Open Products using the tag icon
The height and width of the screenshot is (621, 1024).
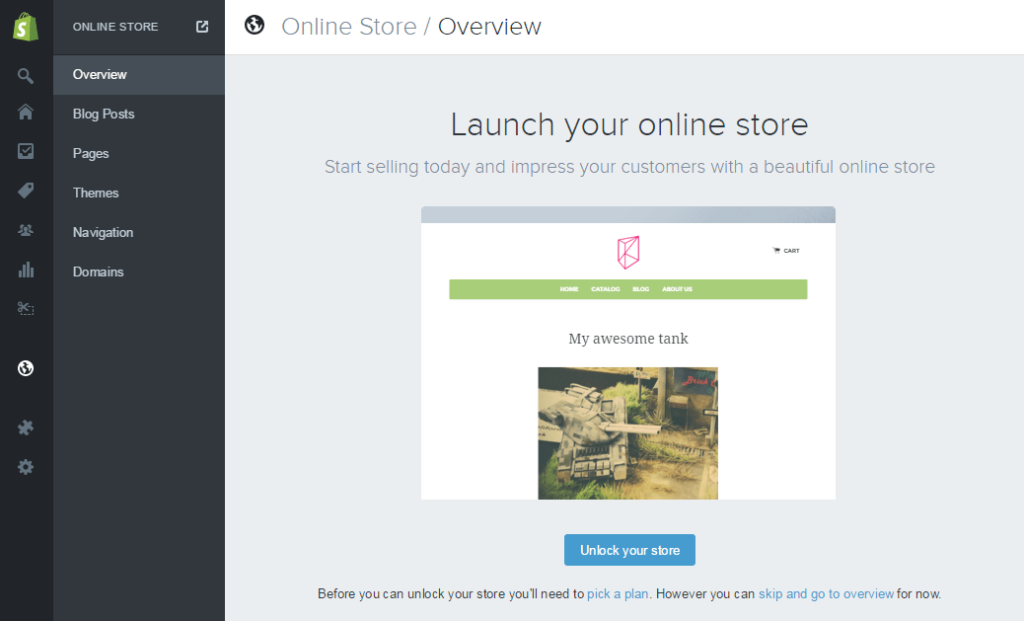point(26,191)
